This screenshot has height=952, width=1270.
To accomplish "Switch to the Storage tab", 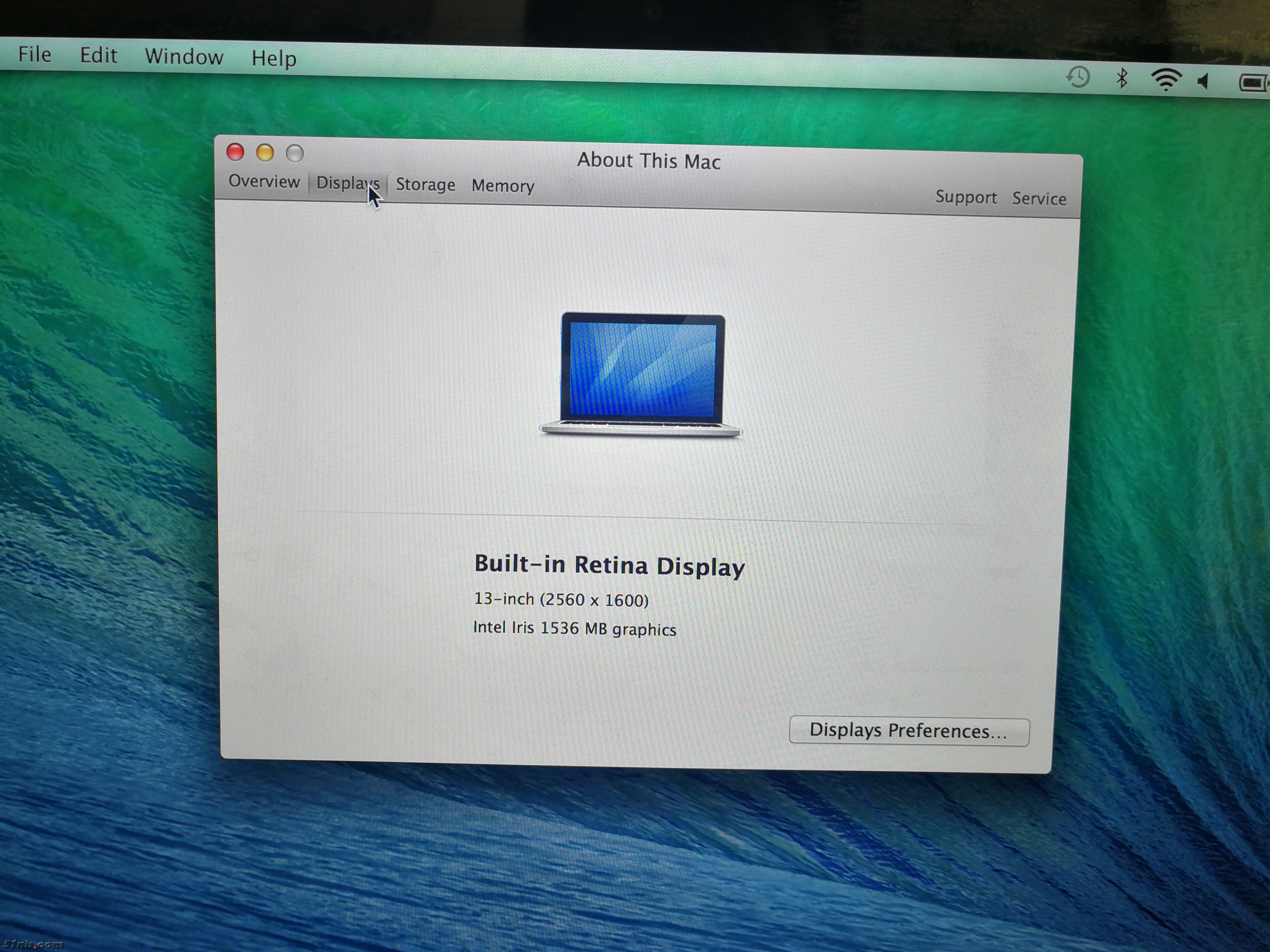I will coord(425,185).
